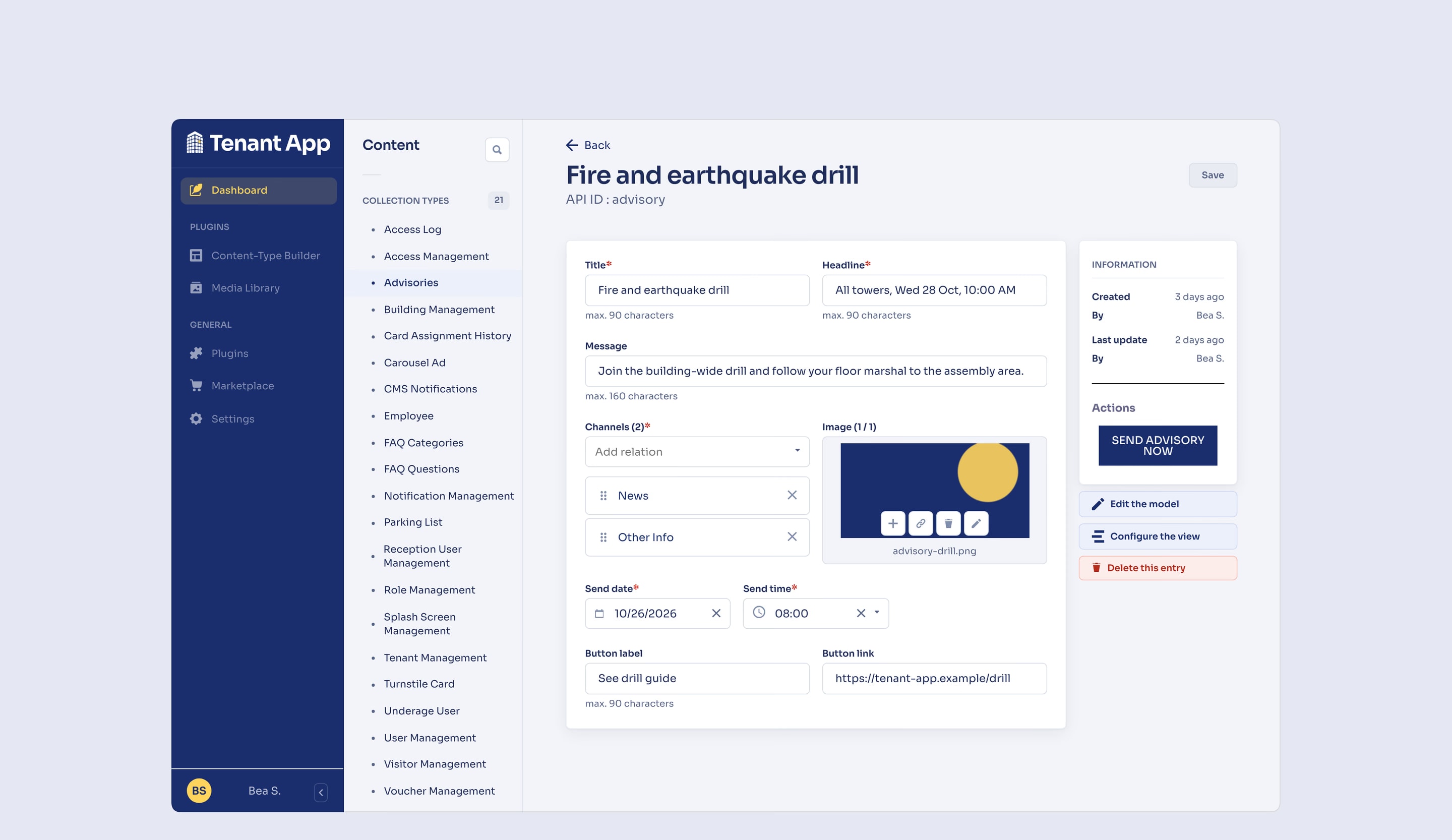Select Advisories in collection types
1452x840 pixels.
coord(411,282)
